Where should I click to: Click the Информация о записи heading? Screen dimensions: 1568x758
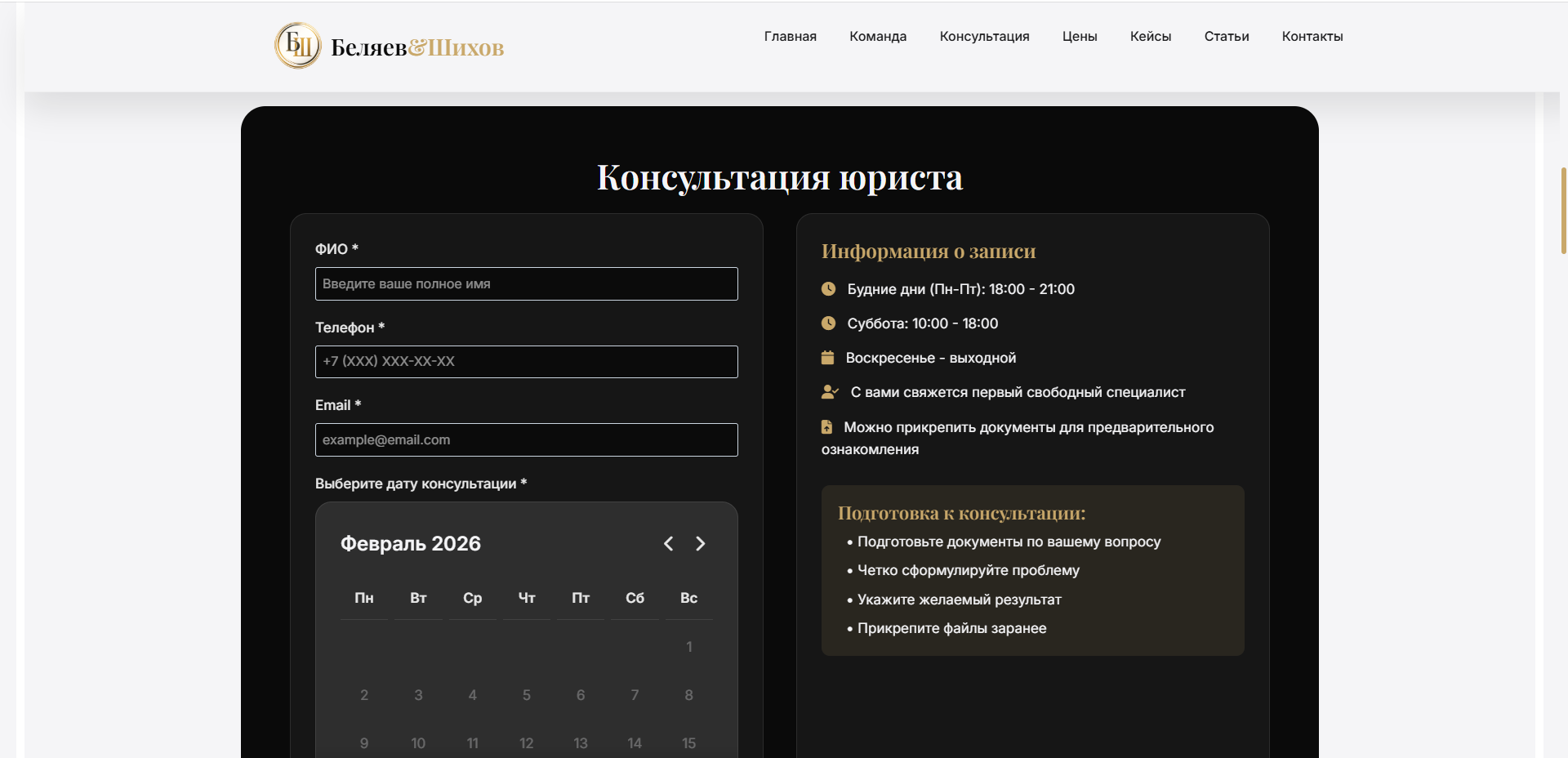[x=929, y=251]
